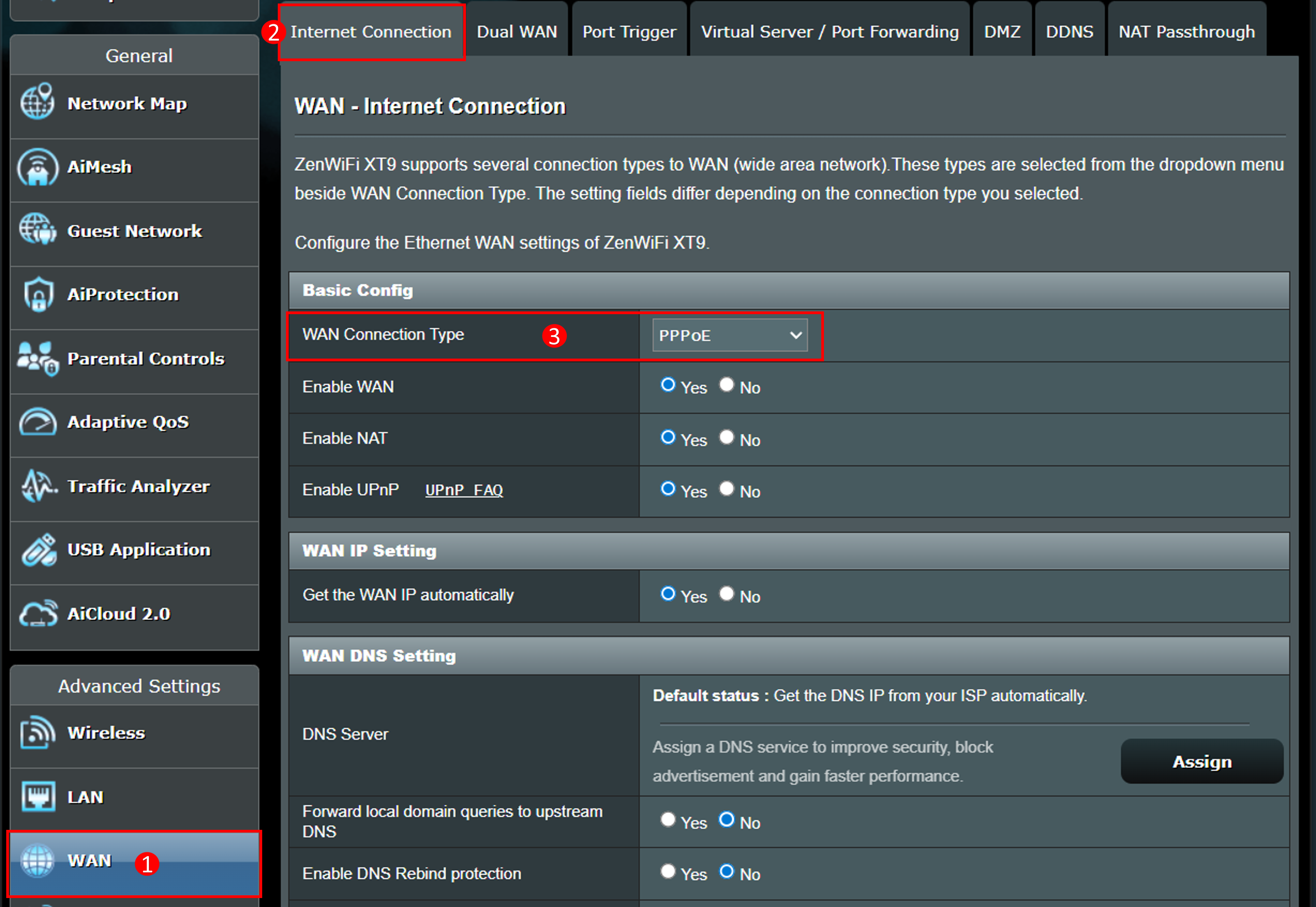Open USB Application icon in sidebar
This screenshot has height=907, width=1316.
tap(38, 550)
